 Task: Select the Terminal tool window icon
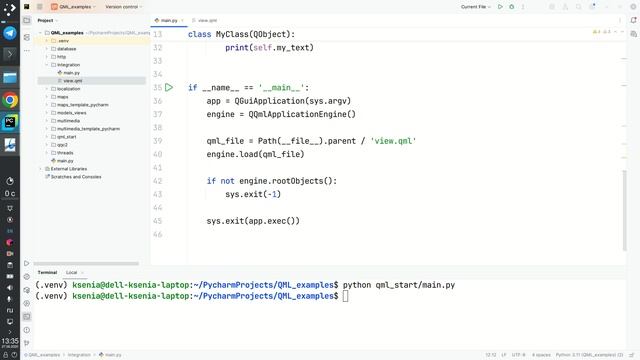pos(27,317)
